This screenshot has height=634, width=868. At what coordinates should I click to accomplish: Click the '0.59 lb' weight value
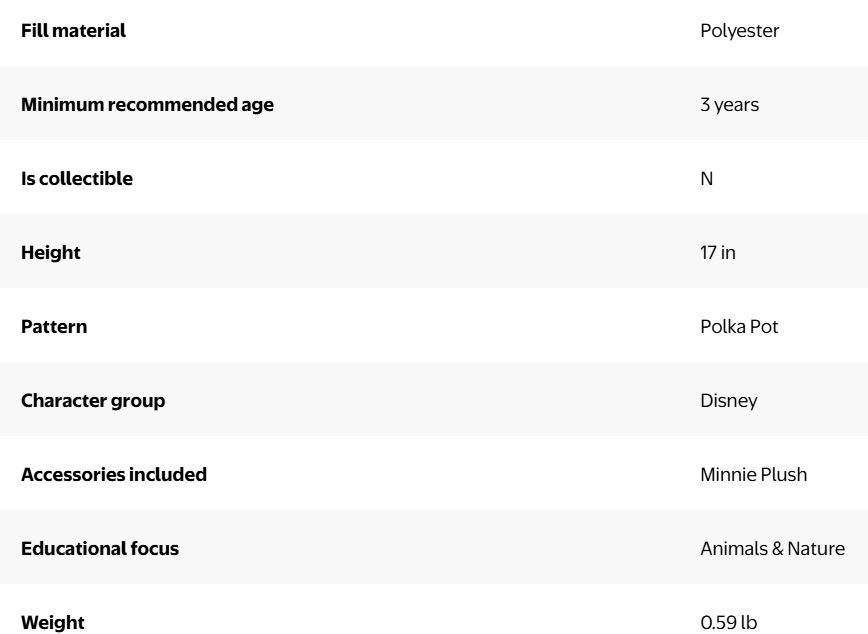click(x=729, y=623)
